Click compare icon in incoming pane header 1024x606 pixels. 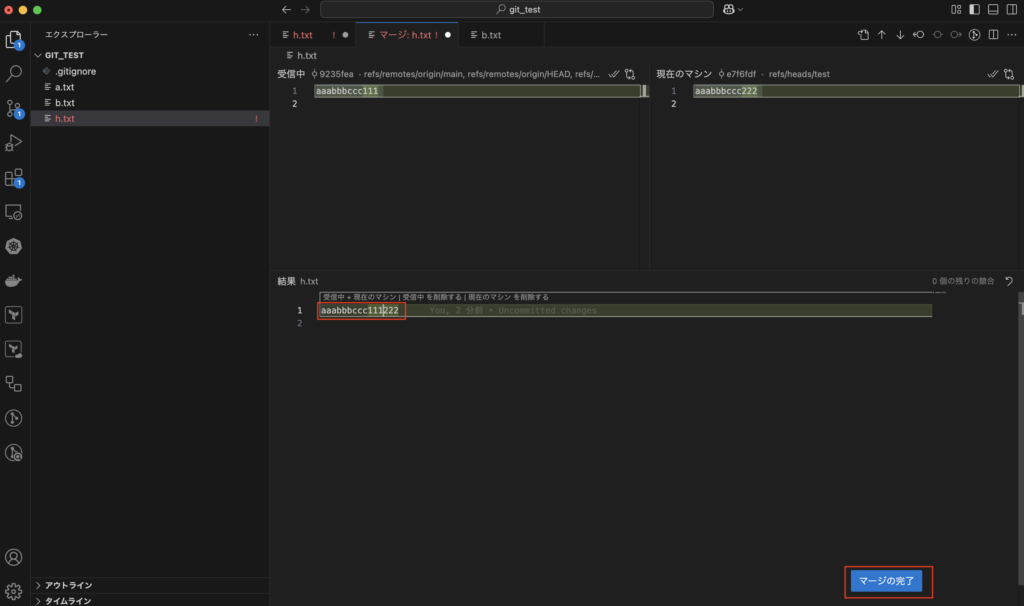(630, 74)
